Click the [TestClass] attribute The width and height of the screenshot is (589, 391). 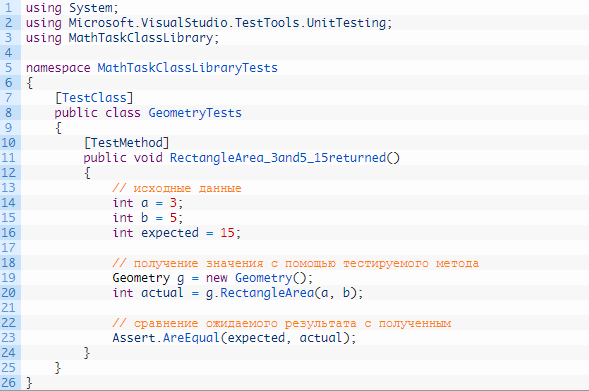94,98
